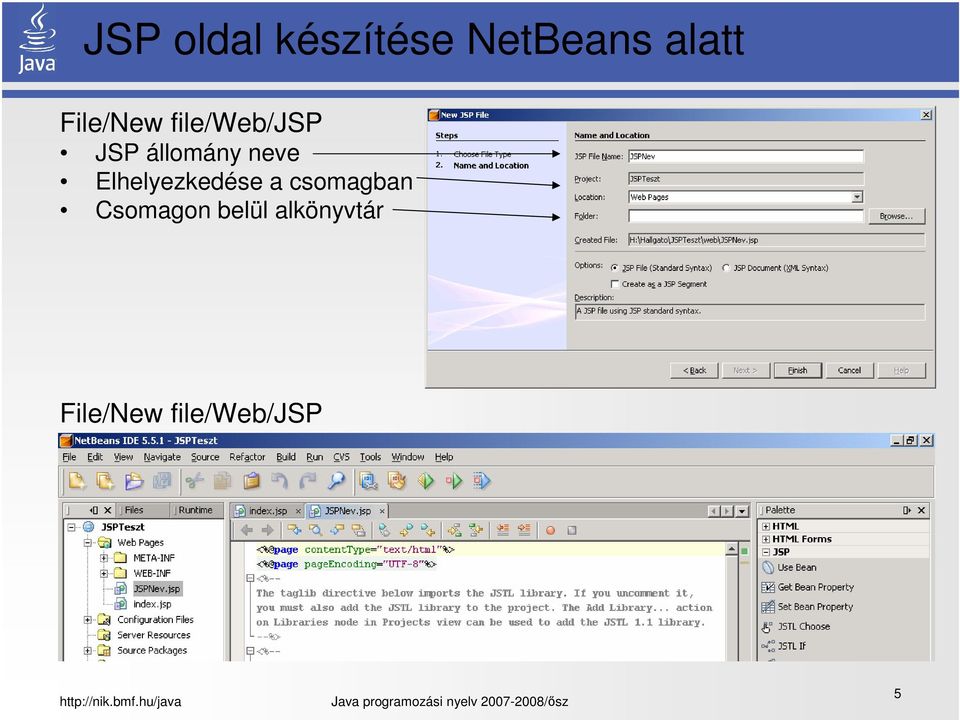Click the Undo arrow toolbar icon
960x720 pixels.
(x=280, y=481)
